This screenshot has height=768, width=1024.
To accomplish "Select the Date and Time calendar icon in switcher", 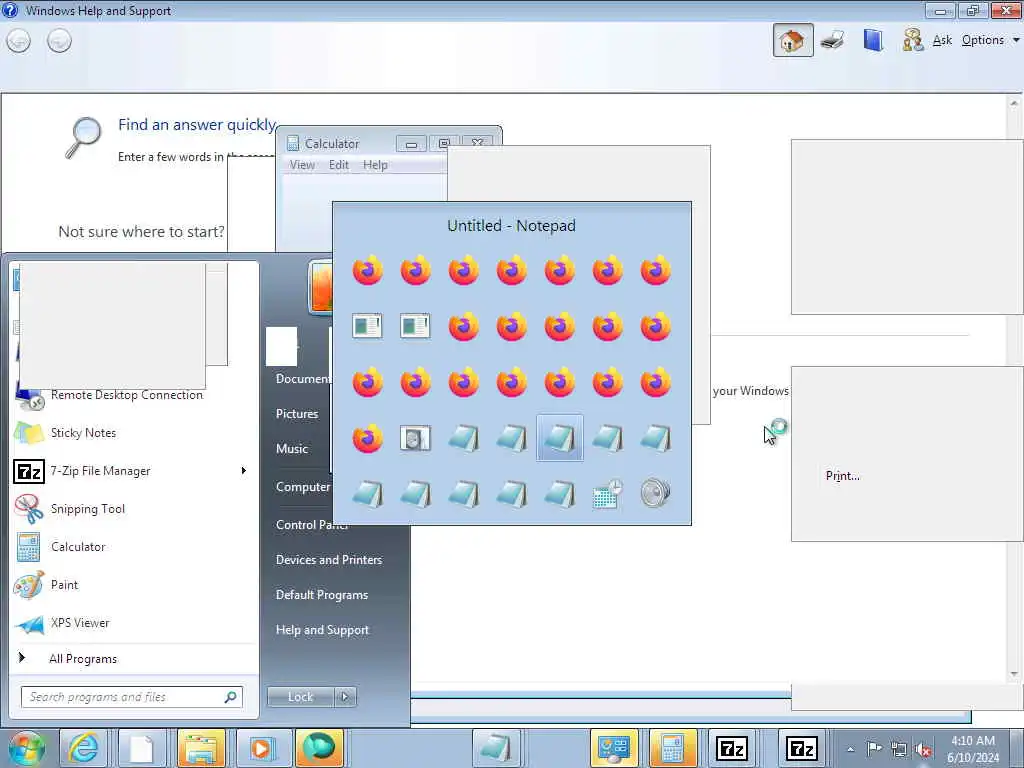I will (607, 494).
